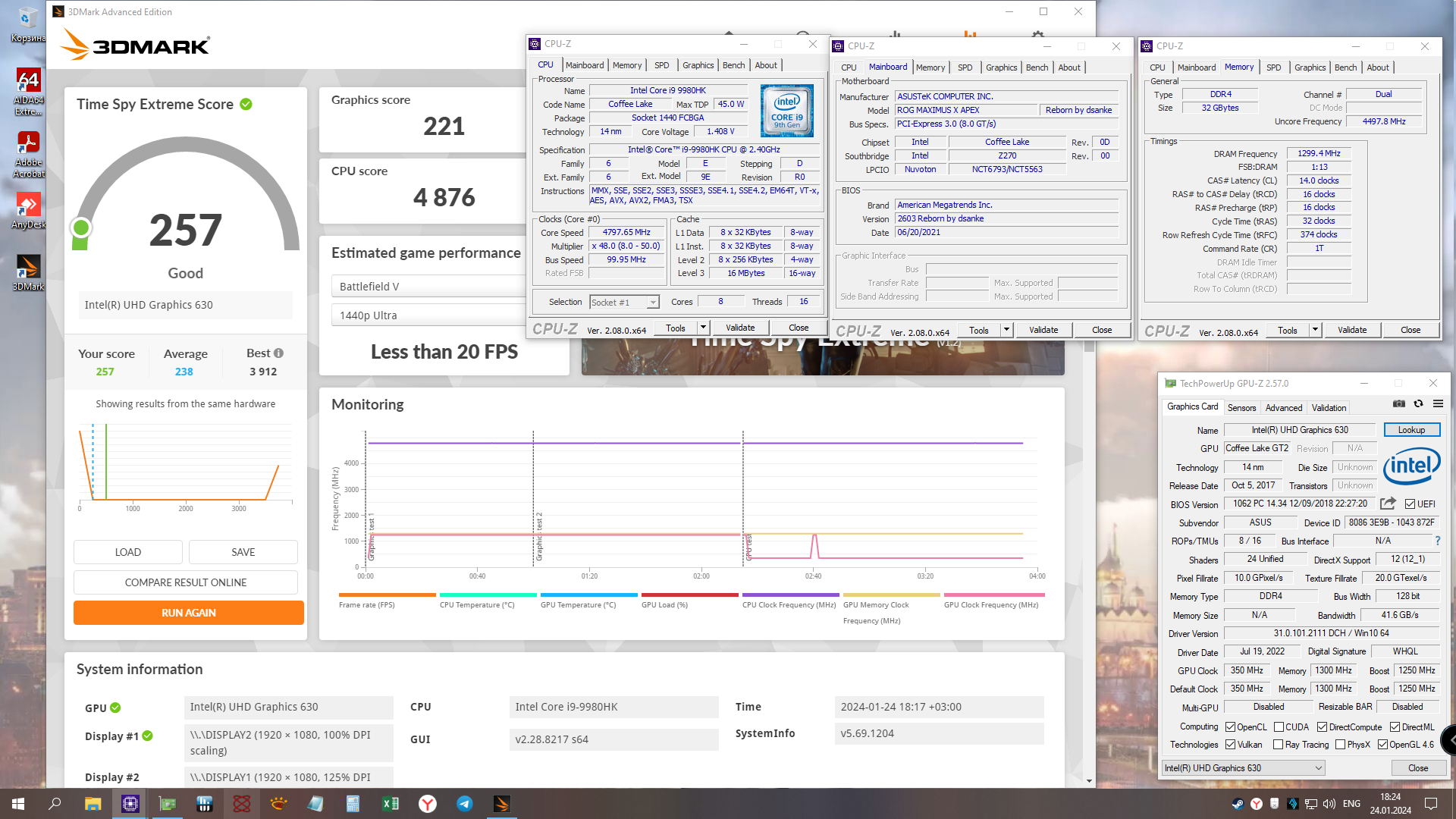Expand the Tools arrow in the CPU tab window
The height and width of the screenshot is (819, 1456).
coord(703,328)
